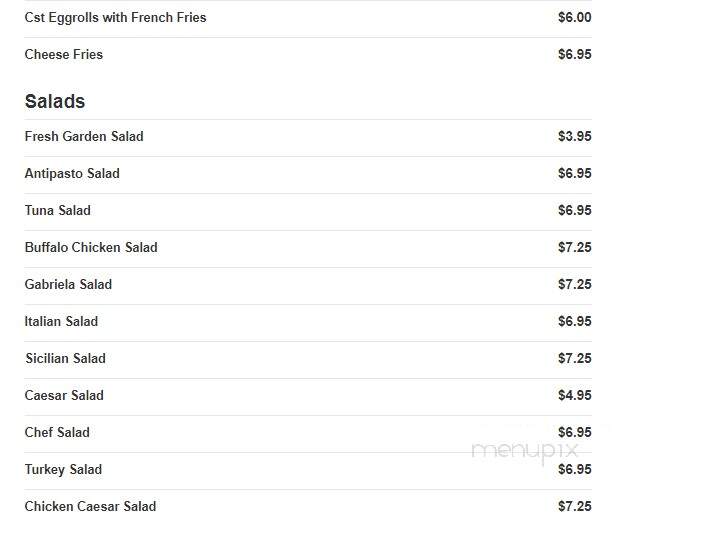Click the $7.25 Chicken Caesar Salad price
This screenshot has width=704, height=533.
pyautogui.click(x=575, y=507)
